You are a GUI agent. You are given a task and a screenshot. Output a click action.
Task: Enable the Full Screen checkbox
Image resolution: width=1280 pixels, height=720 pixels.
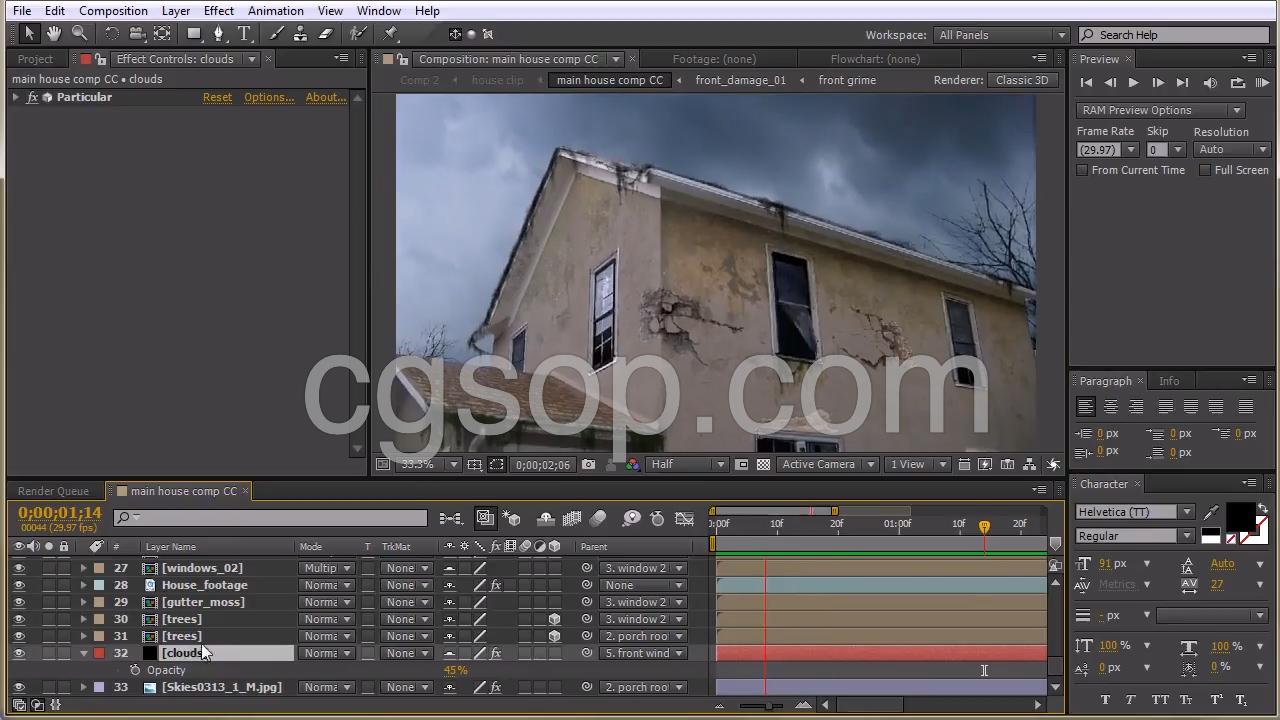pyautogui.click(x=1205, y=170)
